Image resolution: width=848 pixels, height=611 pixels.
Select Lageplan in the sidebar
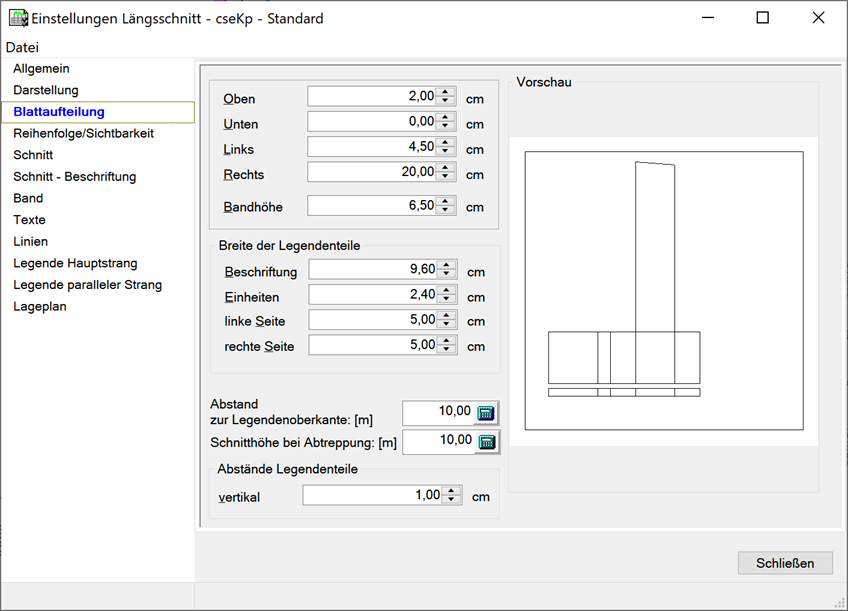40,307
